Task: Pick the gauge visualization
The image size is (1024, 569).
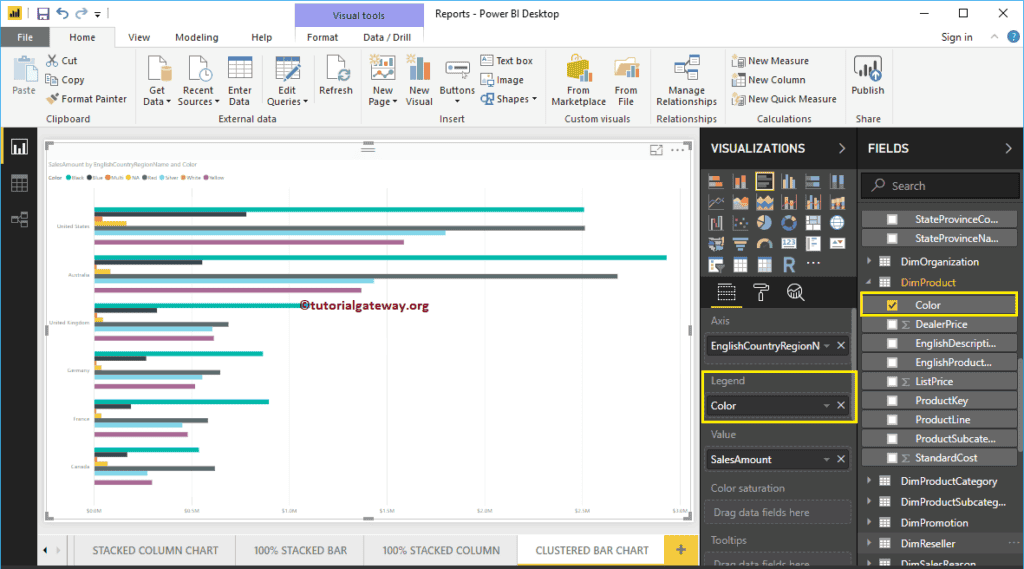Action: pyautogui.click(x=764, y=244)
